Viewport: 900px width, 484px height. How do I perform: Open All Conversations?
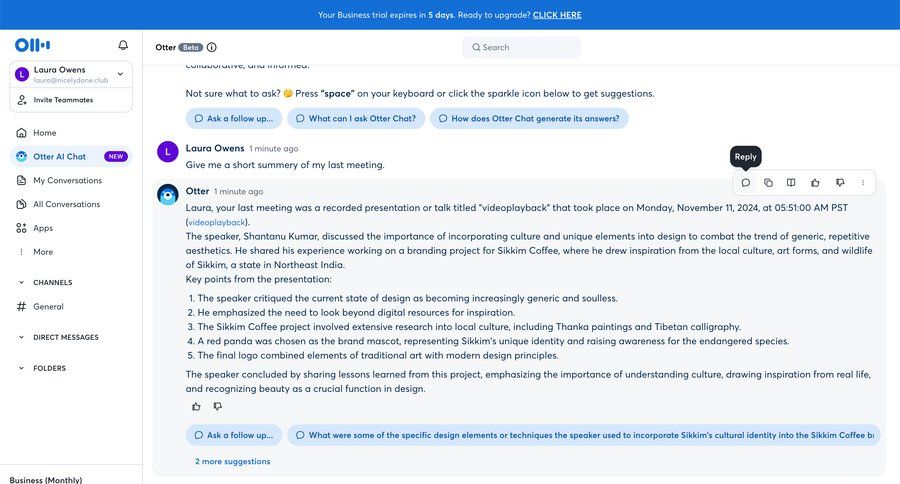[x=71, y=204]
